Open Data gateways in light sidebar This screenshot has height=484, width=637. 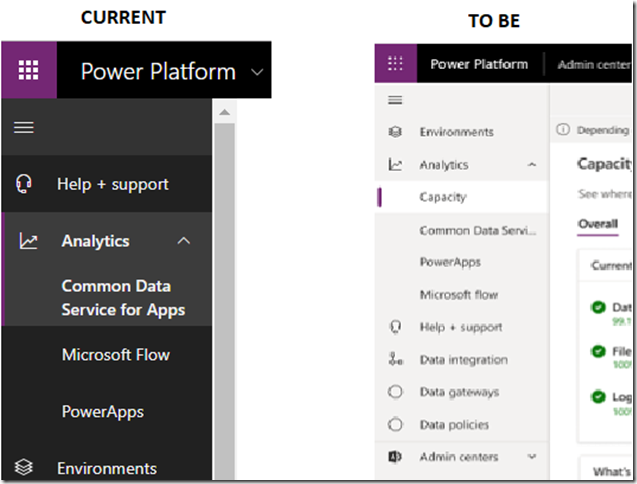tap(459, 392)
